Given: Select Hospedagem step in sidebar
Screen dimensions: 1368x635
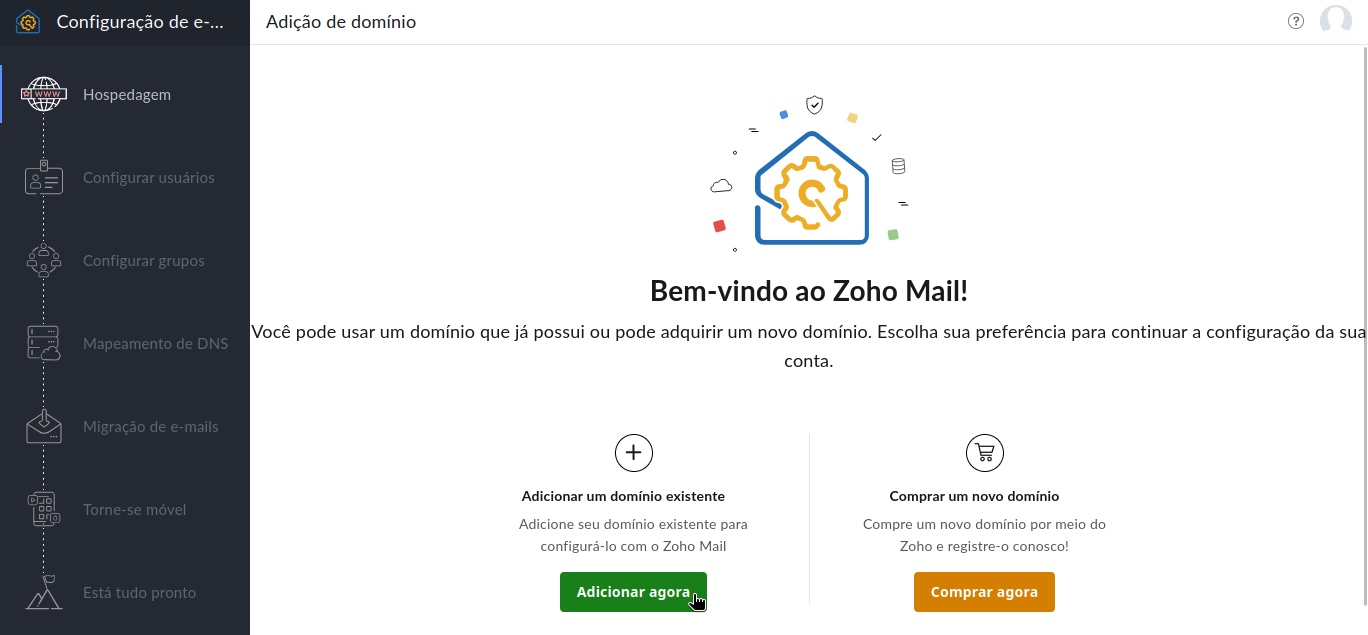Looking at the screenshot, I should pos(127,95).
